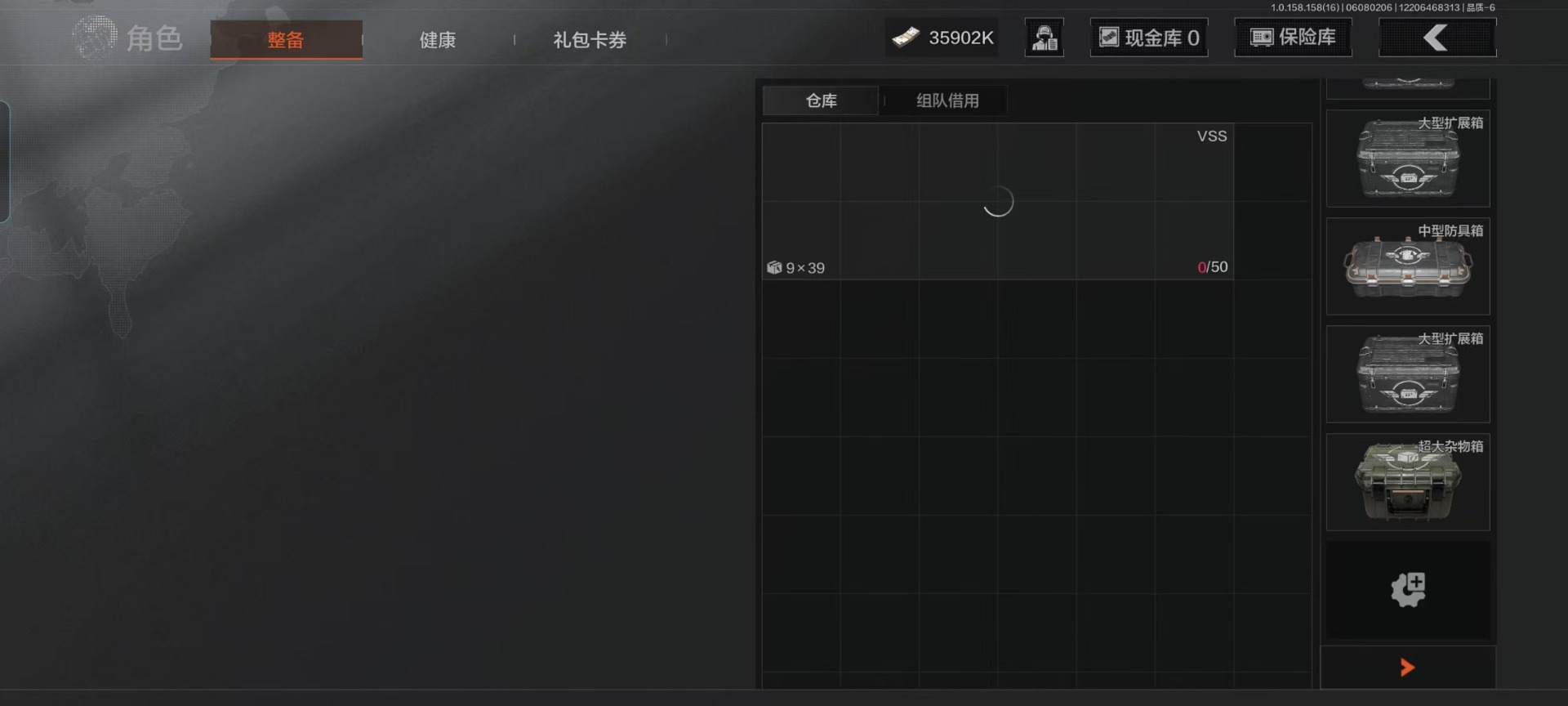
Task: Expand the orange arrow at panel bottom
Action: point(1407,668)
